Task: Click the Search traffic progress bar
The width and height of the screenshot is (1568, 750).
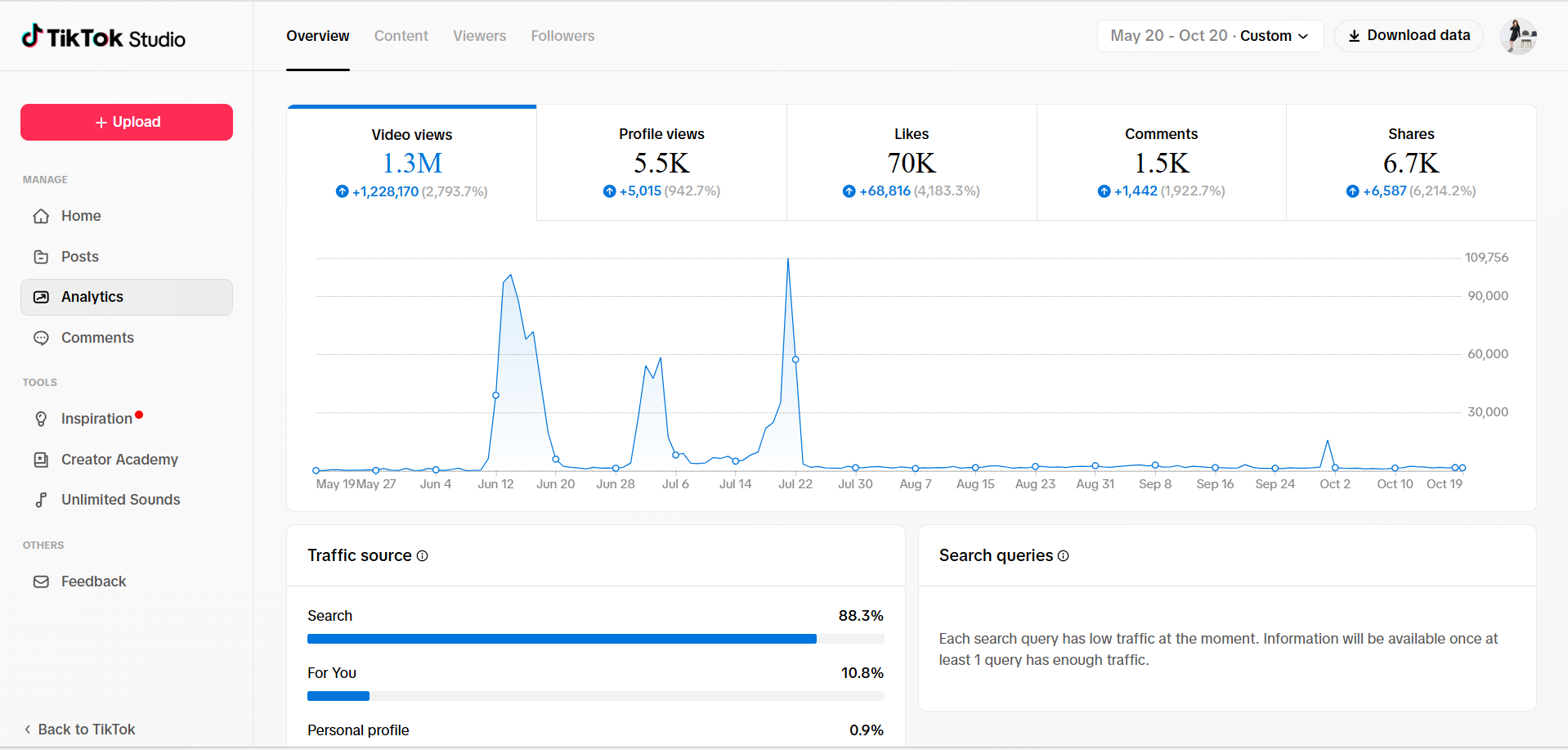Action: coord(595,639)
